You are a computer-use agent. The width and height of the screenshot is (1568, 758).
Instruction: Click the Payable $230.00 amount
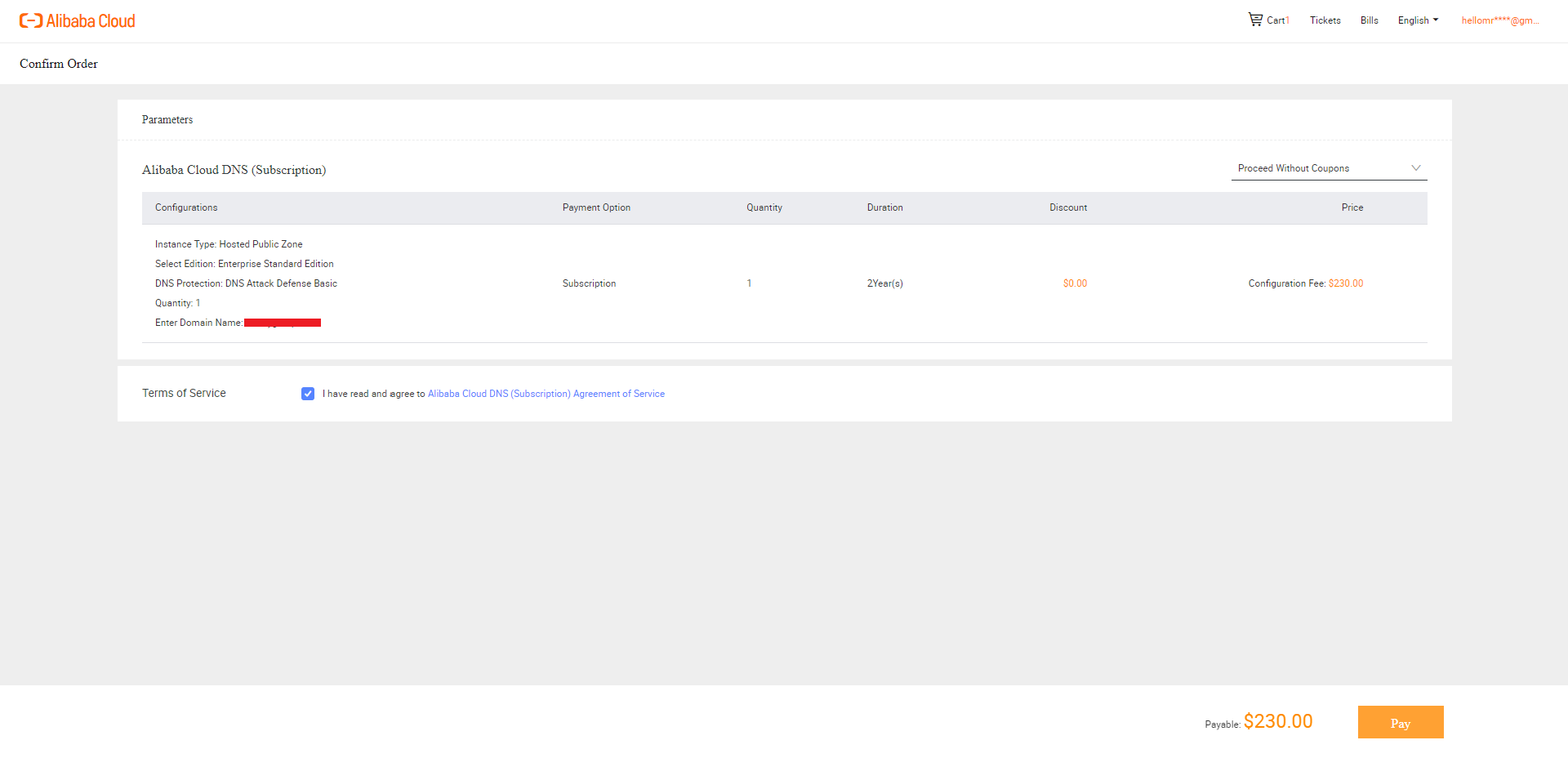click(x=1278, y=721)
